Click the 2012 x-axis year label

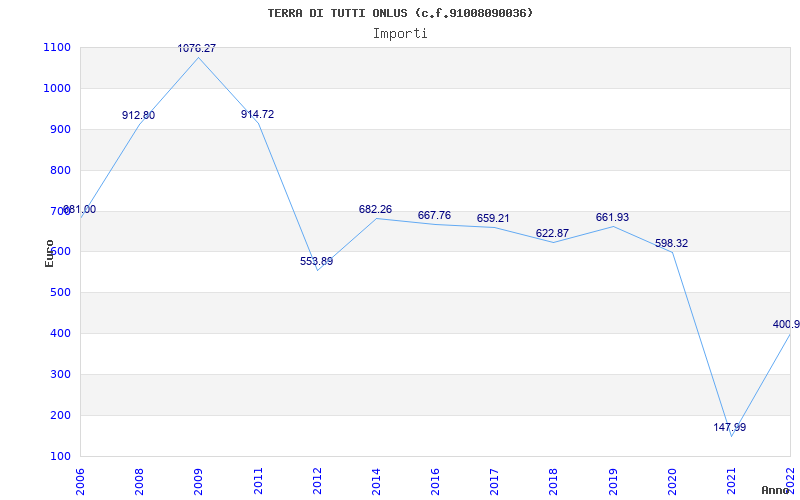[317, 481]
